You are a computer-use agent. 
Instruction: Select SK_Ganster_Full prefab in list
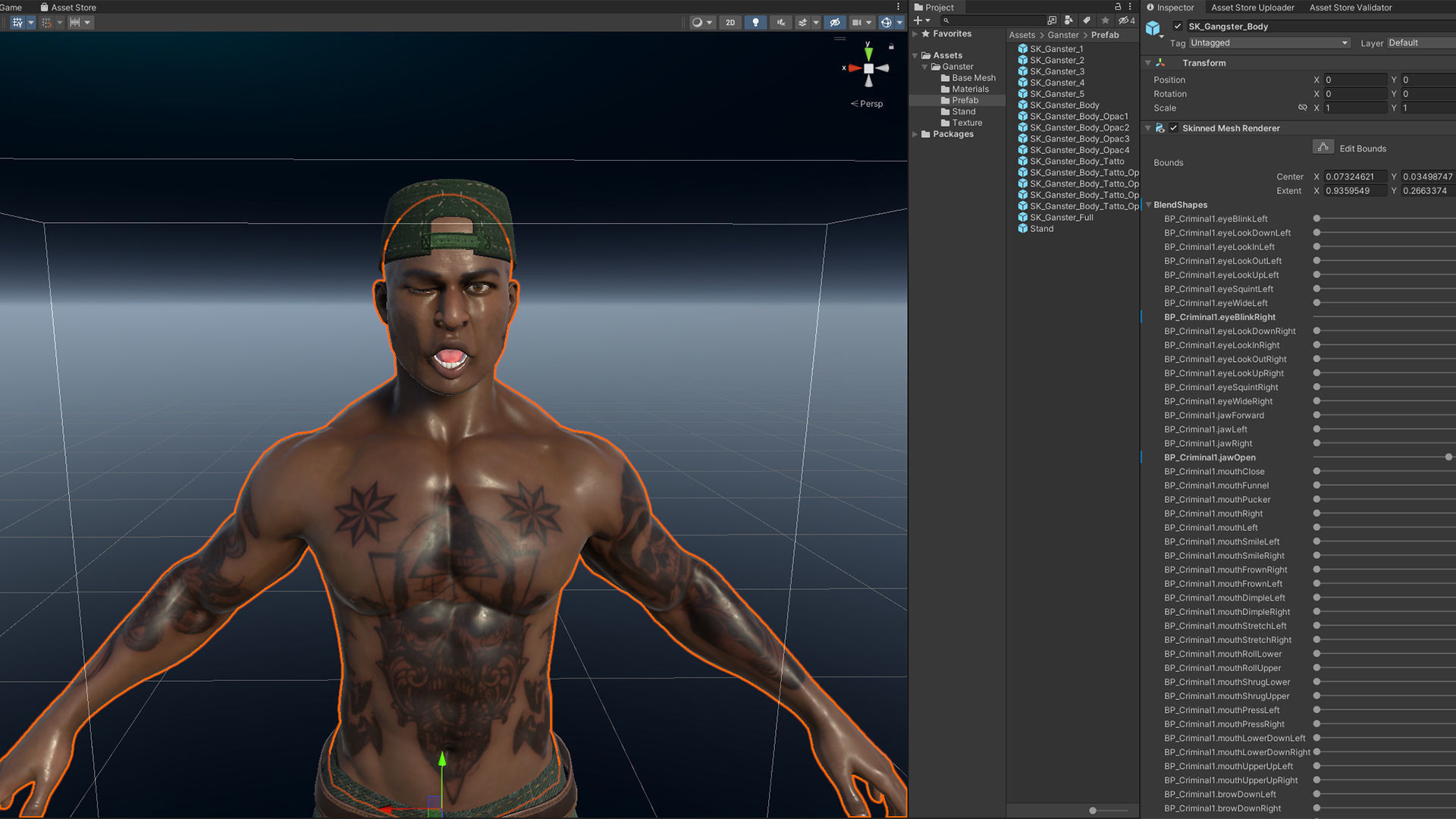click(1061, 218)
